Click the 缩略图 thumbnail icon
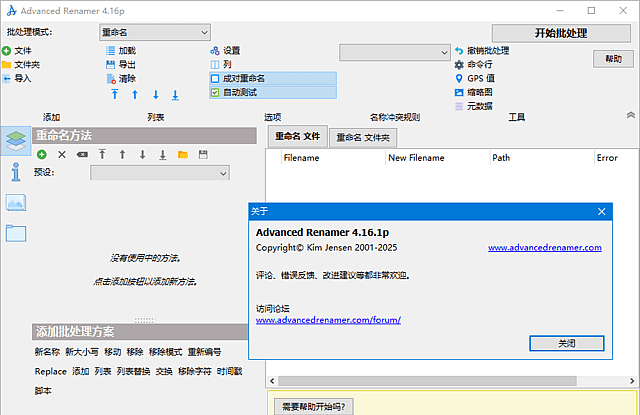The height and width of the screenshot is (415, 640). (459, 92)
